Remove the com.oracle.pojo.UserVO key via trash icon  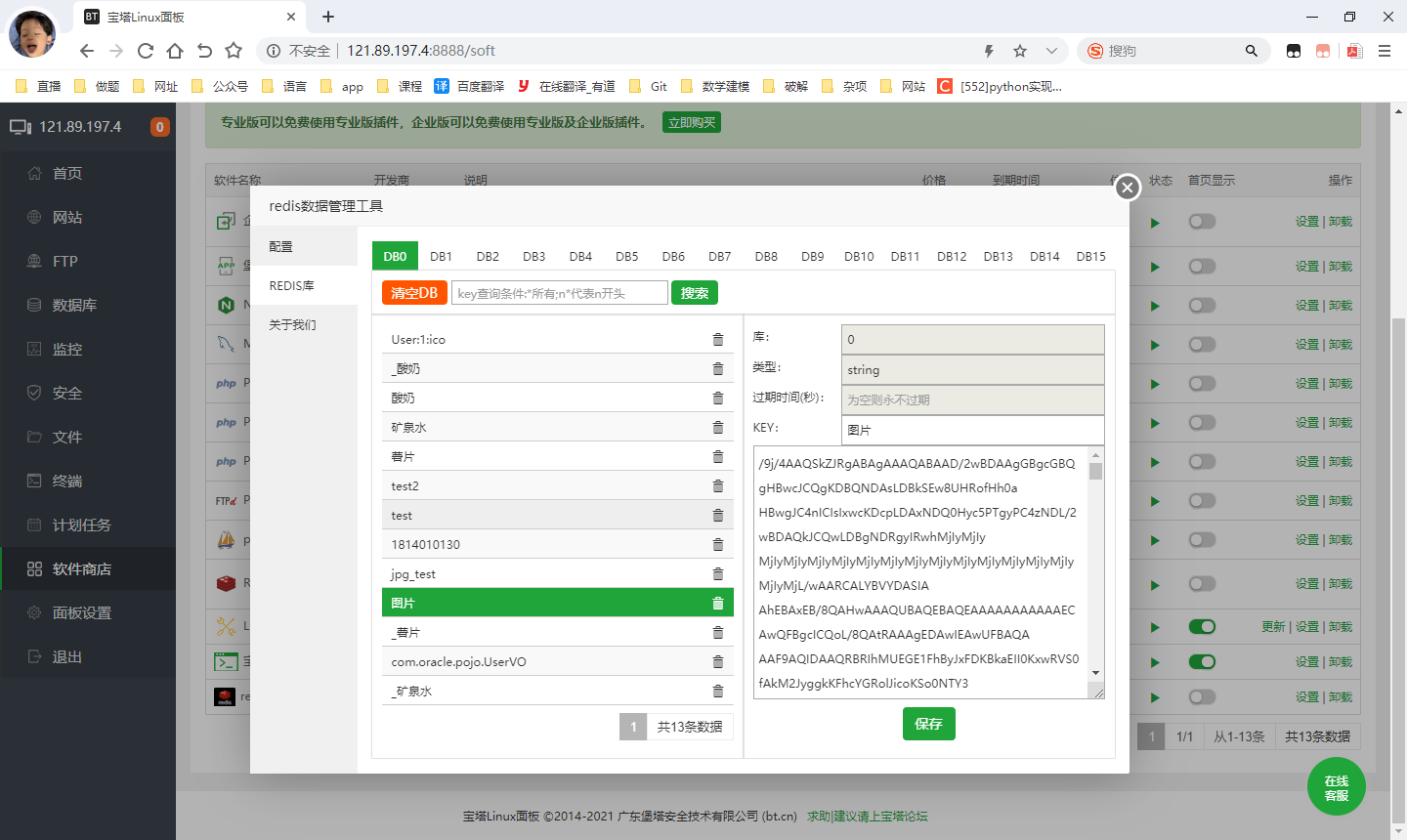tap(718, 662)
